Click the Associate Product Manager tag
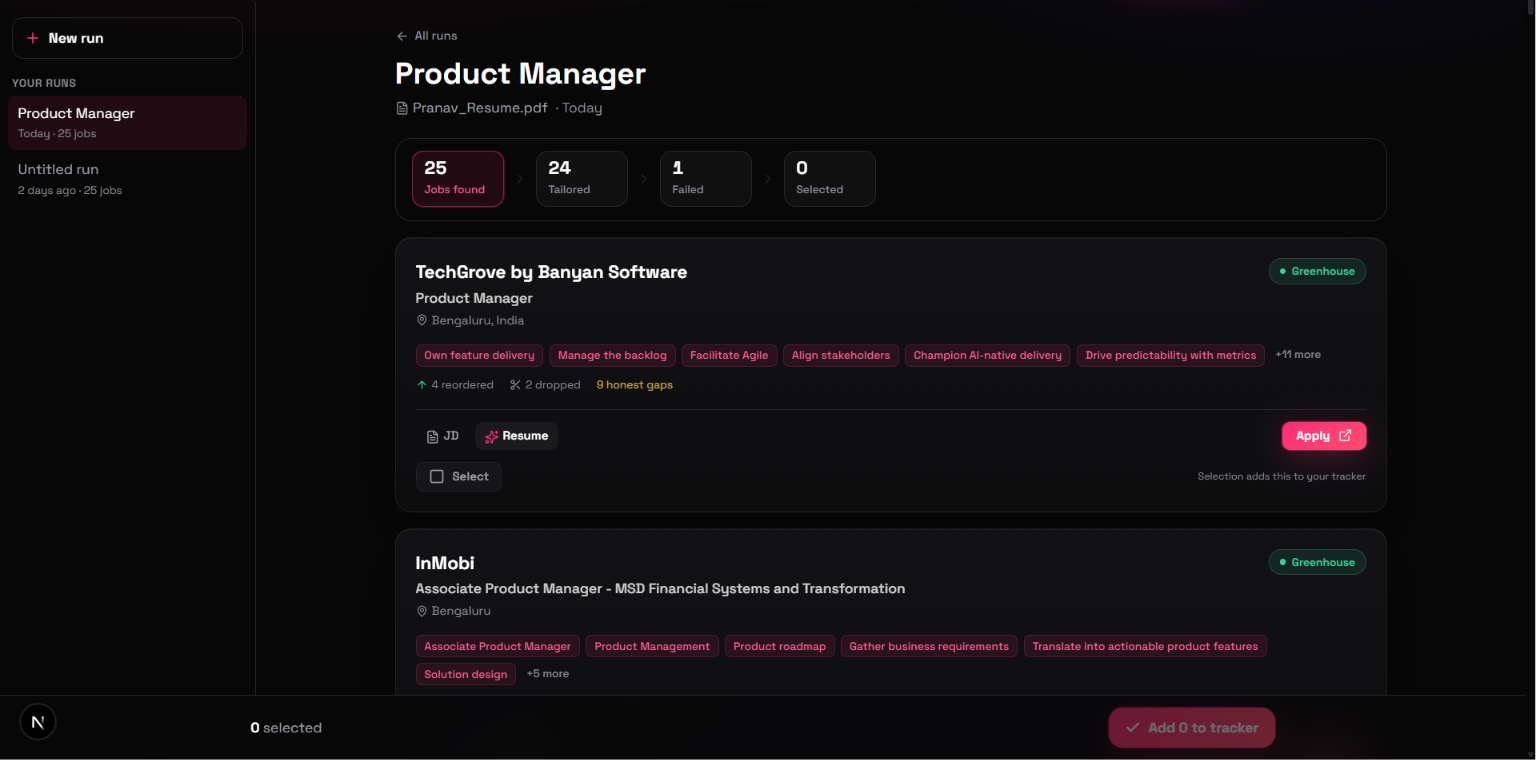 click(x=498, y=646)
